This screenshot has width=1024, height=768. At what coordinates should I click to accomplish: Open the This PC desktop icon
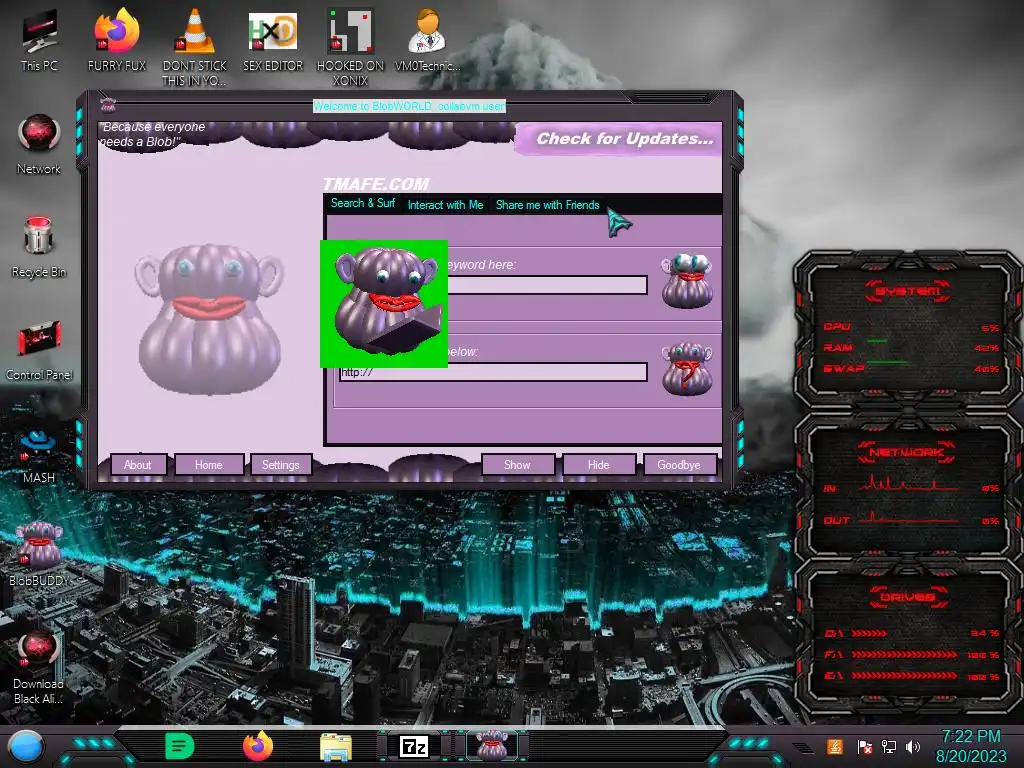pos(39,40)
